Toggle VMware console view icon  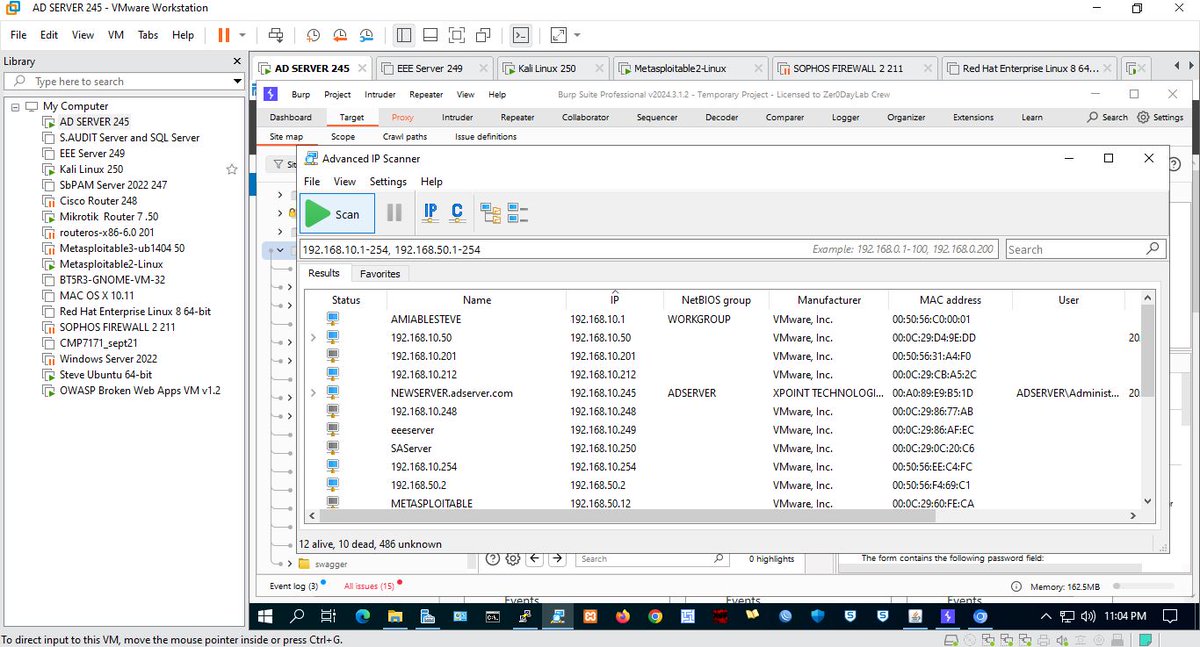tap(520, 35)
